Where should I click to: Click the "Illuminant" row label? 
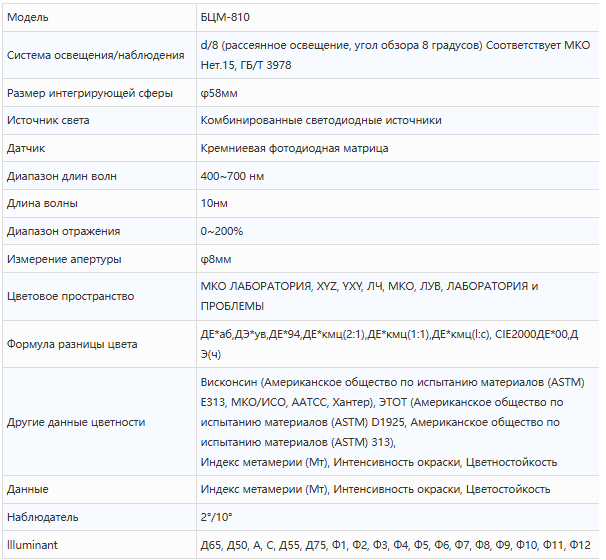[x=34, y=545]
